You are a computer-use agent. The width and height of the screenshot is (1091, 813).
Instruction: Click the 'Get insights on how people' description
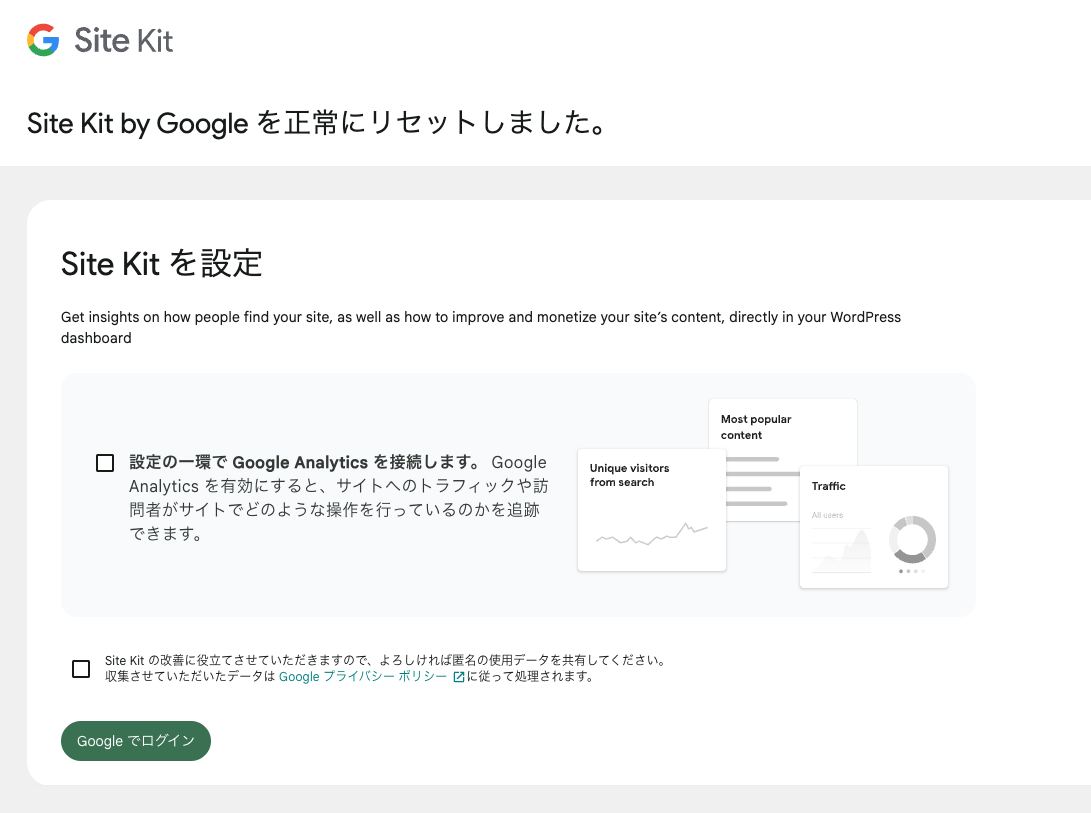coord(481,327)
